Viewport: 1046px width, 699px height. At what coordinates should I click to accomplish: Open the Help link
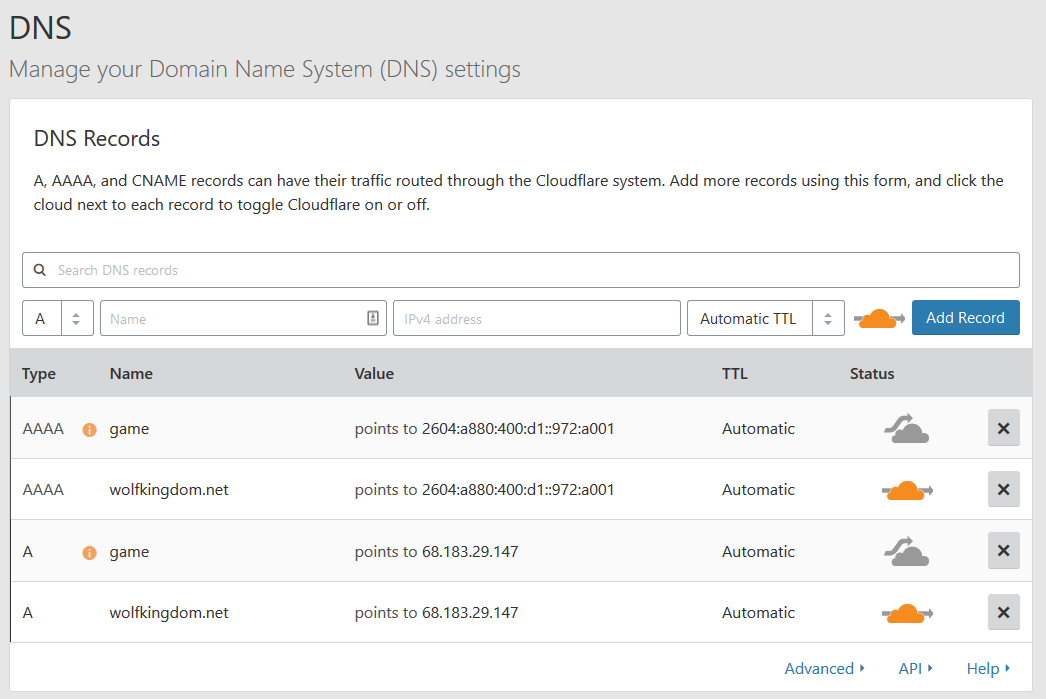988,668
